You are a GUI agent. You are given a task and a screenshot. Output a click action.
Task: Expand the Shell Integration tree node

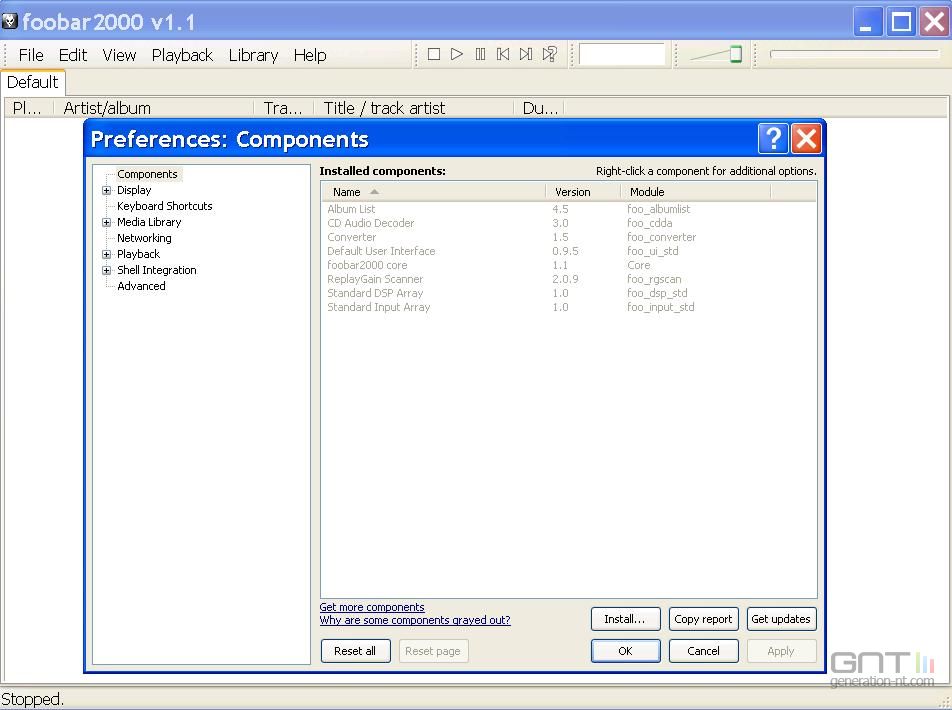pos(106,270)
